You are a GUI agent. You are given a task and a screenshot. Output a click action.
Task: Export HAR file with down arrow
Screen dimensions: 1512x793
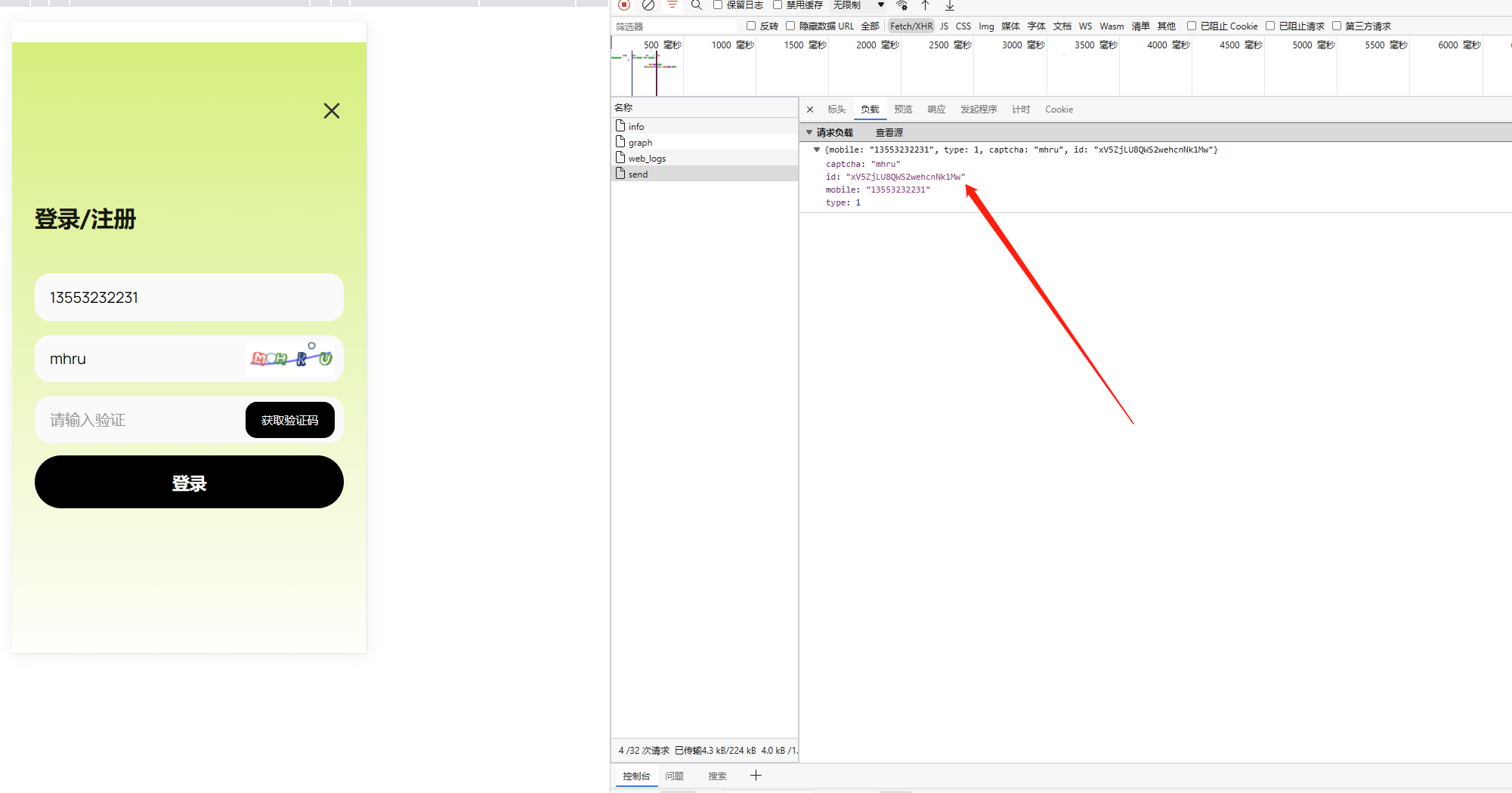coord(950,5)
